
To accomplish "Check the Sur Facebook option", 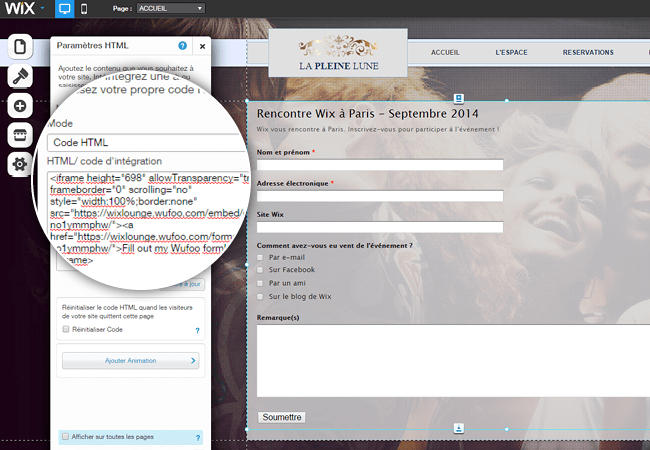I will coord(260,270).
